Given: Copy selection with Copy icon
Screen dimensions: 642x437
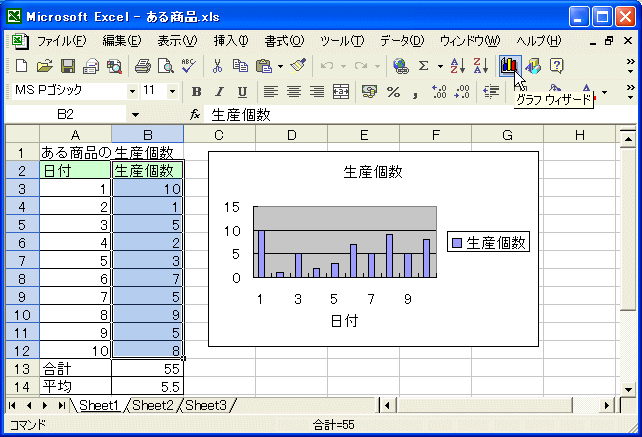Looking at the screenshot, I should (x=240, y=66).
